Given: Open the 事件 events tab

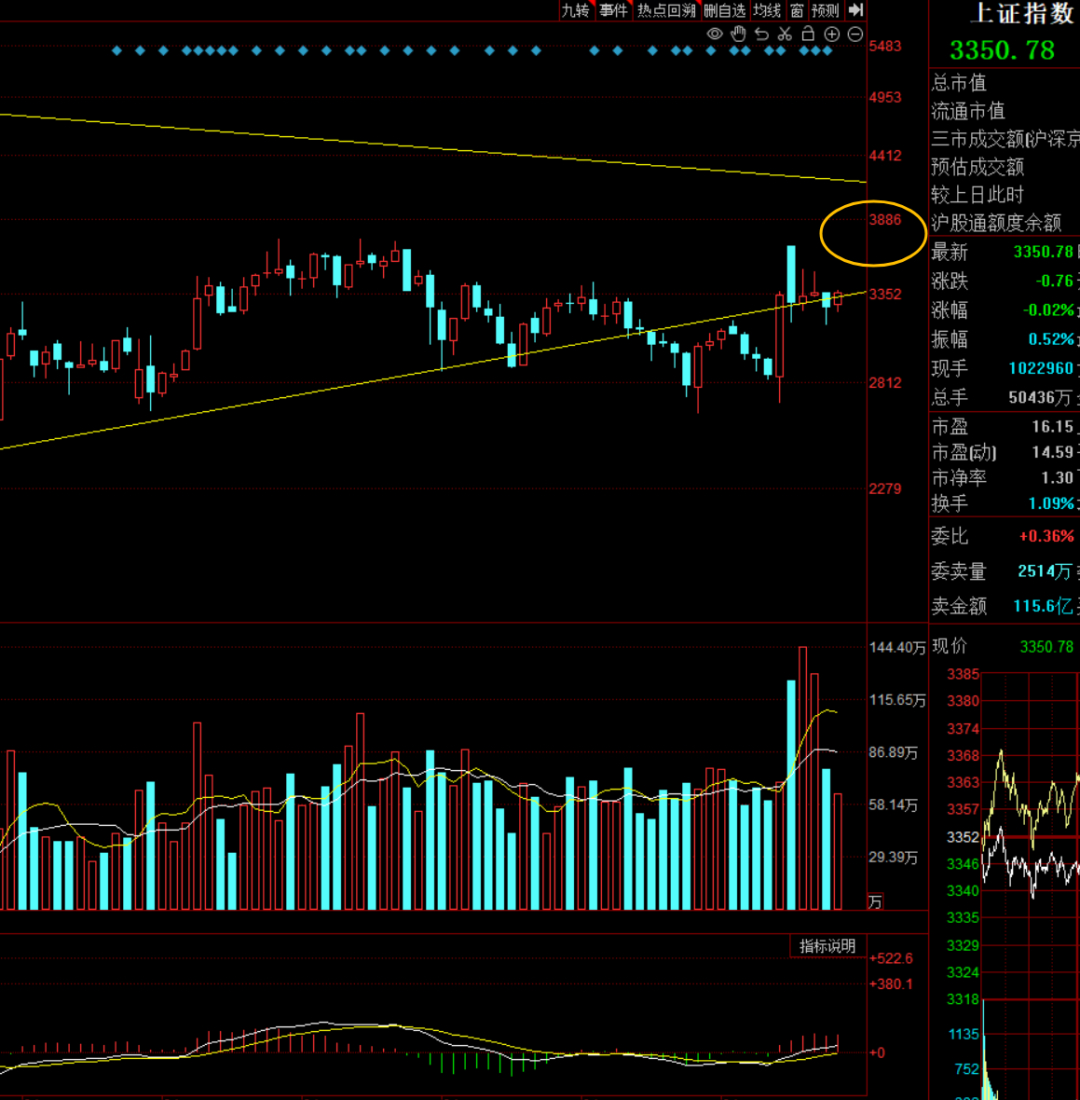Looking at the screenshot, I should [x=613, y=10].
